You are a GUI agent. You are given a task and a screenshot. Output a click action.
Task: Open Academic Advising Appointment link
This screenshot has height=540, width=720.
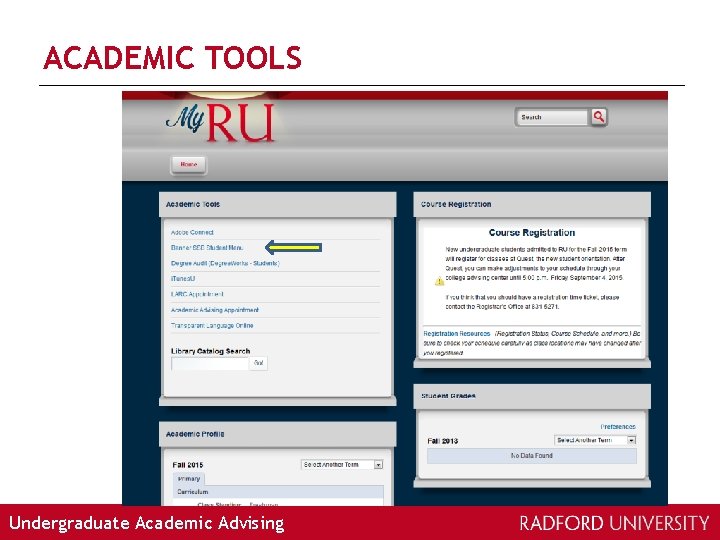pos(214,310)
